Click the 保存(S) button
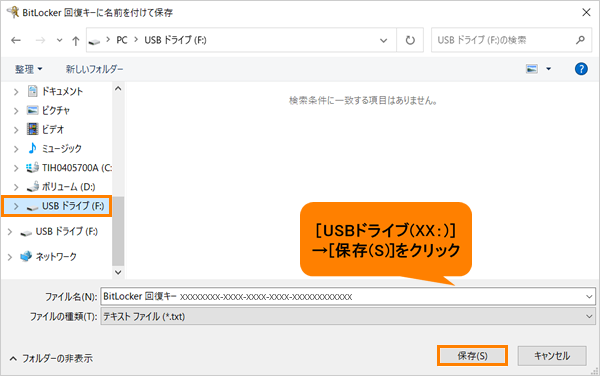Image resolution: width=600 pixels, height=376 pixels. pyautogui.click(x=472, y=356)
